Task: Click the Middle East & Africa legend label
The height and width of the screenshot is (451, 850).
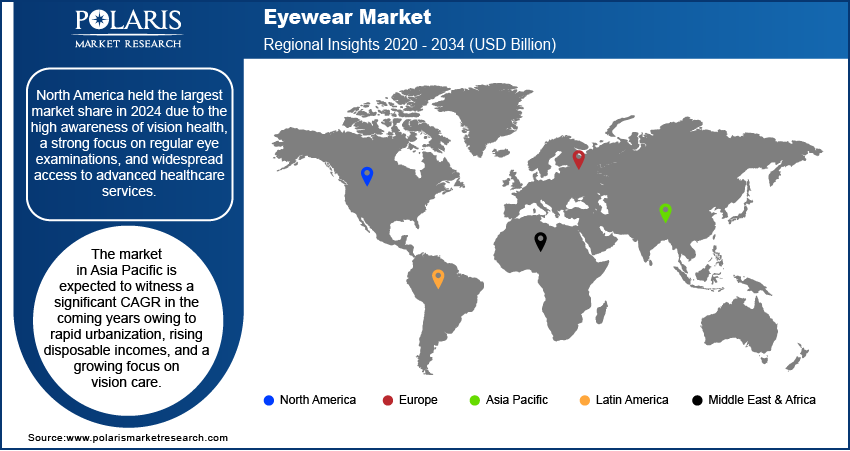Action: (762, 400)
